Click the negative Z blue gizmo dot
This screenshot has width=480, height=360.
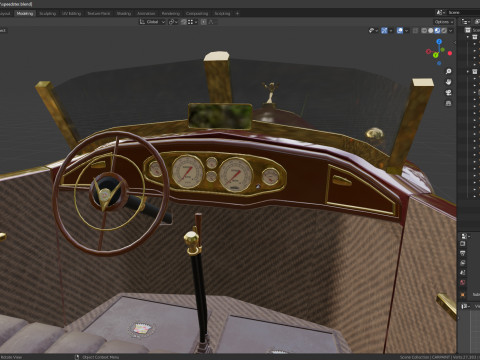pos(439,63)
